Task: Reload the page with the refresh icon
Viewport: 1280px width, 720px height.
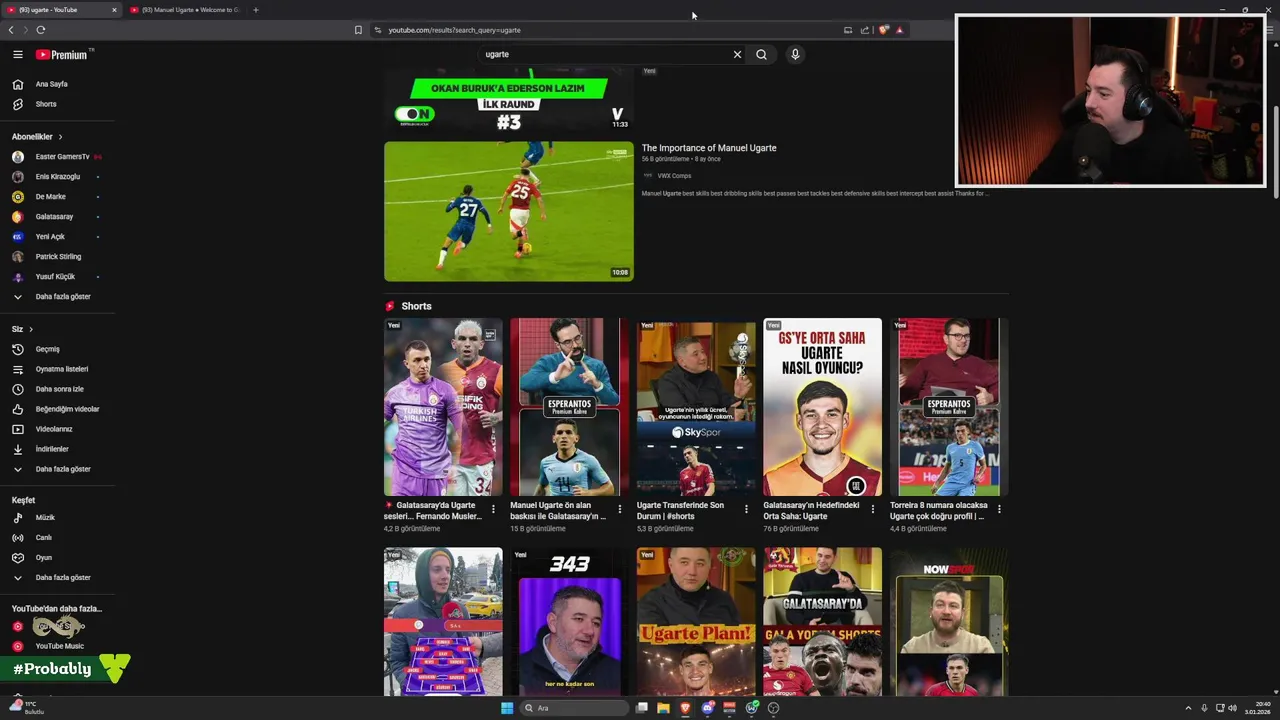Action: pyautogui.click(x=41, y=30)
